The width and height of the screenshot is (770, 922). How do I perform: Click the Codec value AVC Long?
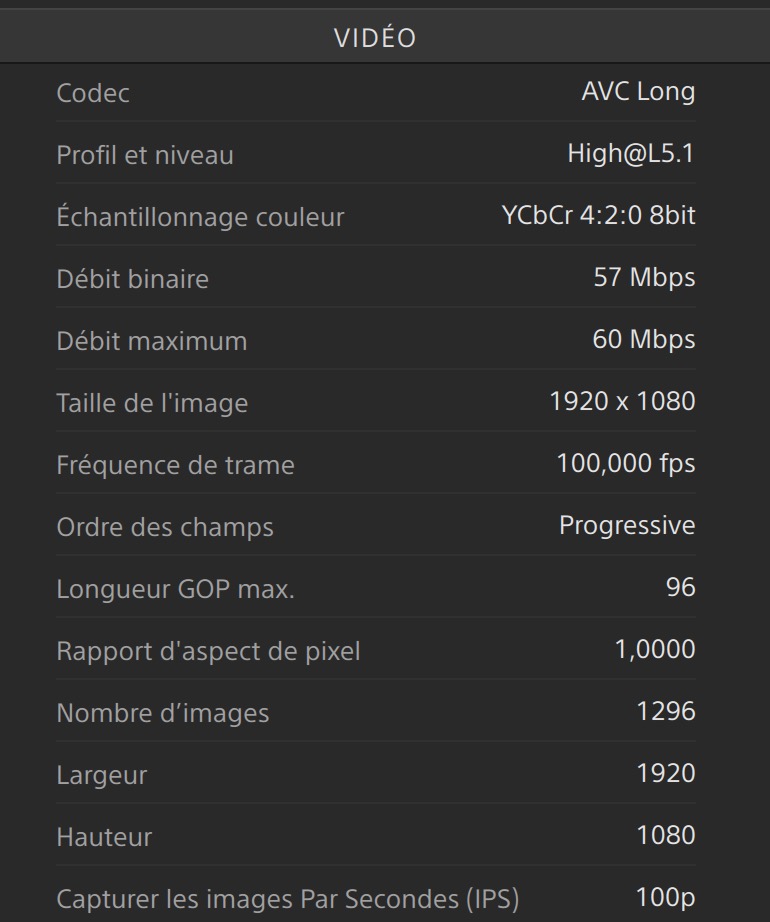638,93
